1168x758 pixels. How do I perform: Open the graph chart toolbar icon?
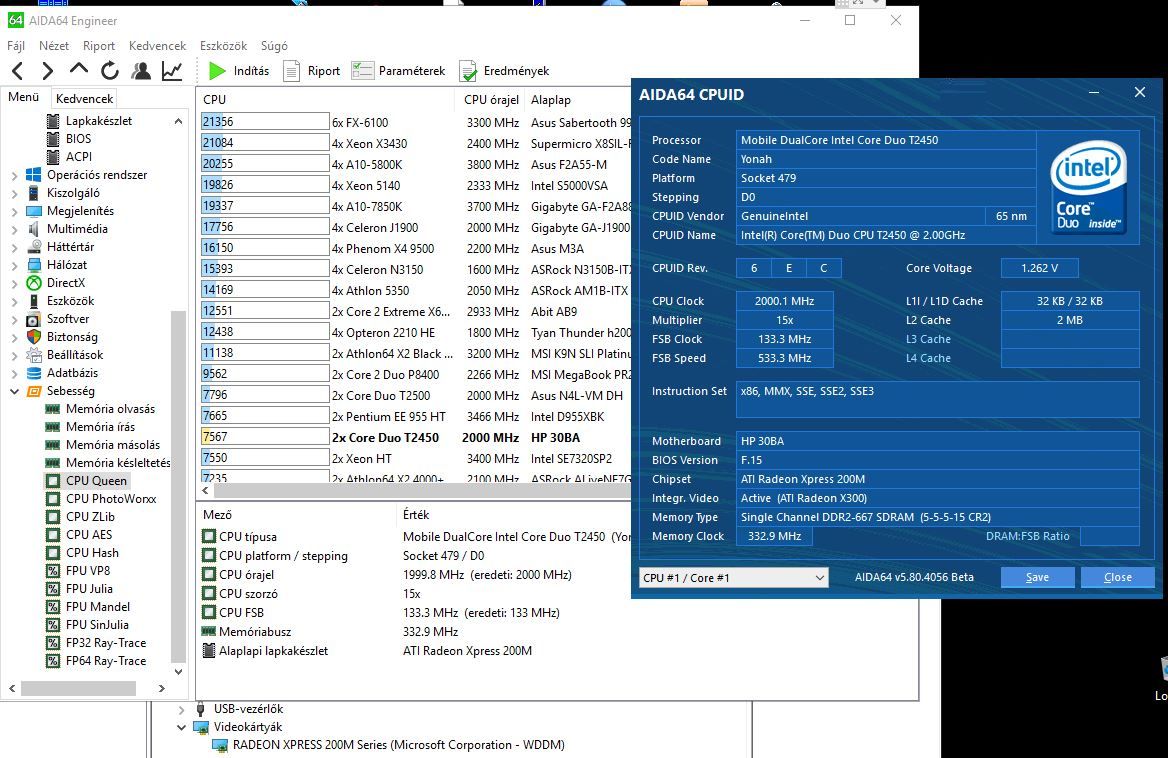point(172,71)
